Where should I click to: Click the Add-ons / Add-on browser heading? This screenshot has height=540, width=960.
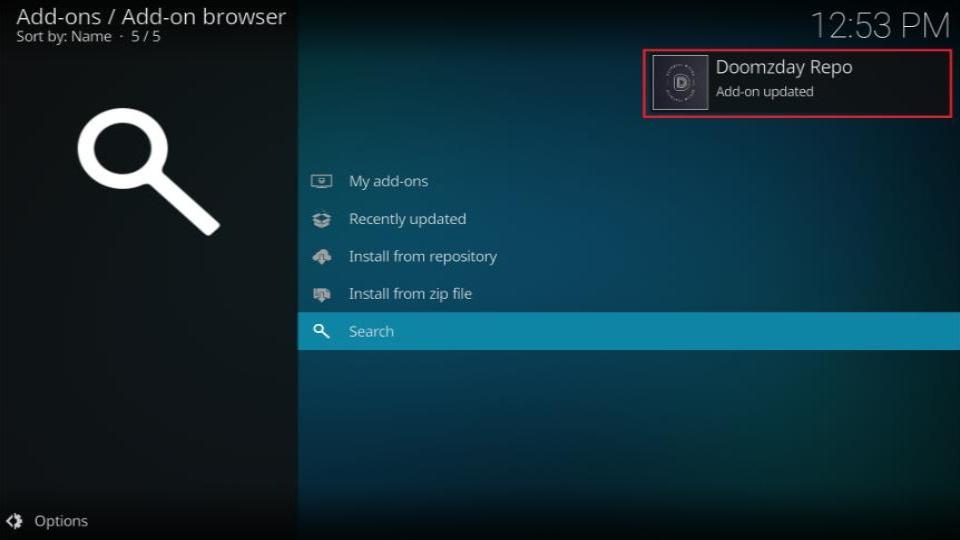pyautogui.click(x=151, y=17)
